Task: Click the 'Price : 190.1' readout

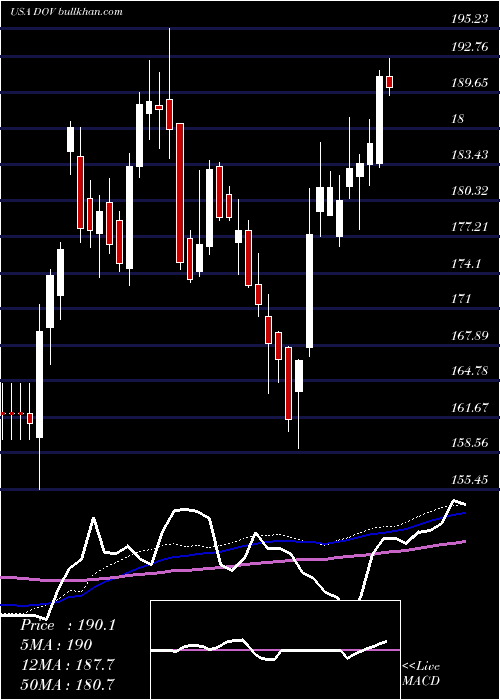Action: pyautogui.click(x=68, y=625)
